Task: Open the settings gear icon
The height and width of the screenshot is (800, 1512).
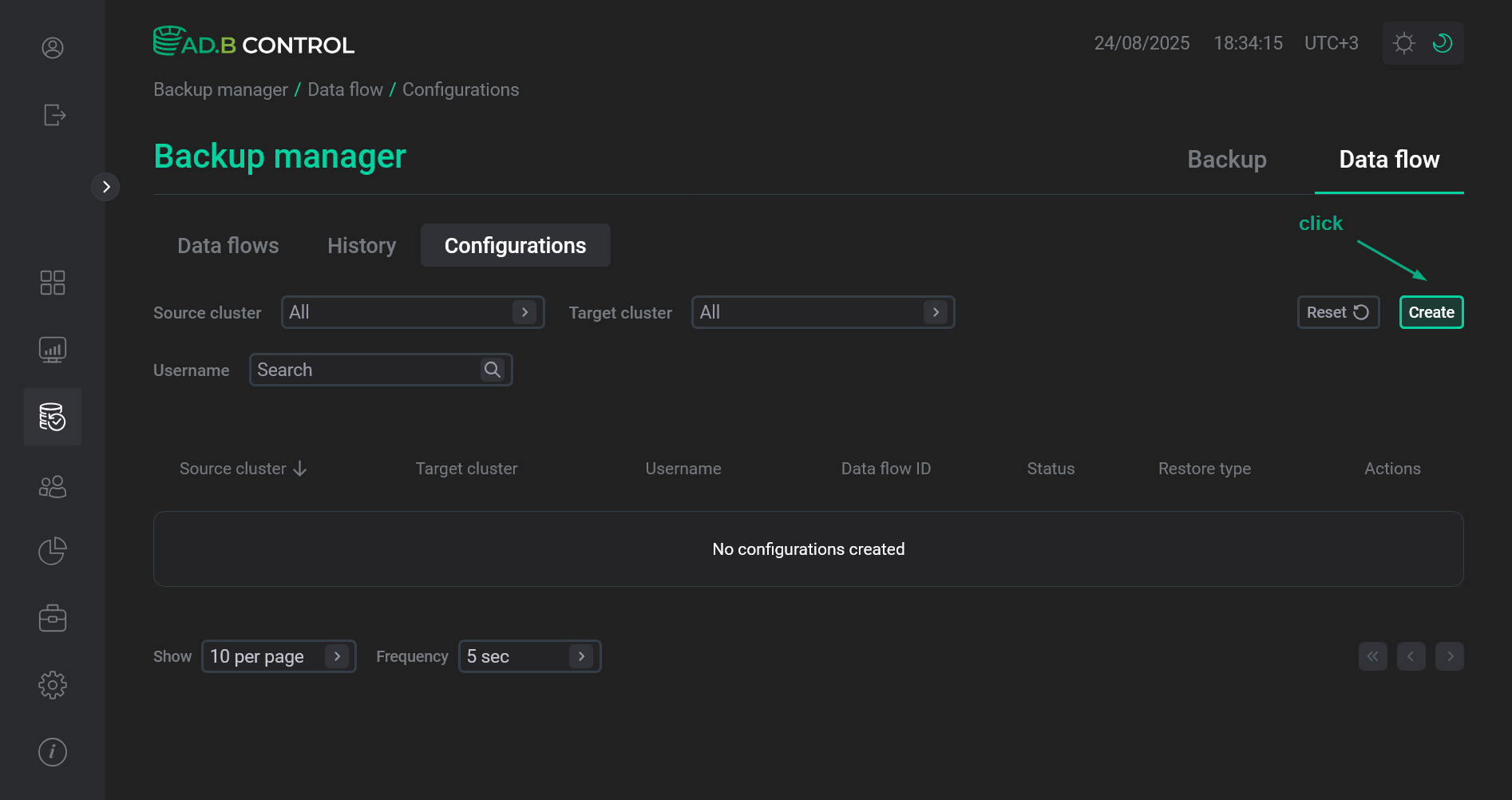Action: coord(53,684)
